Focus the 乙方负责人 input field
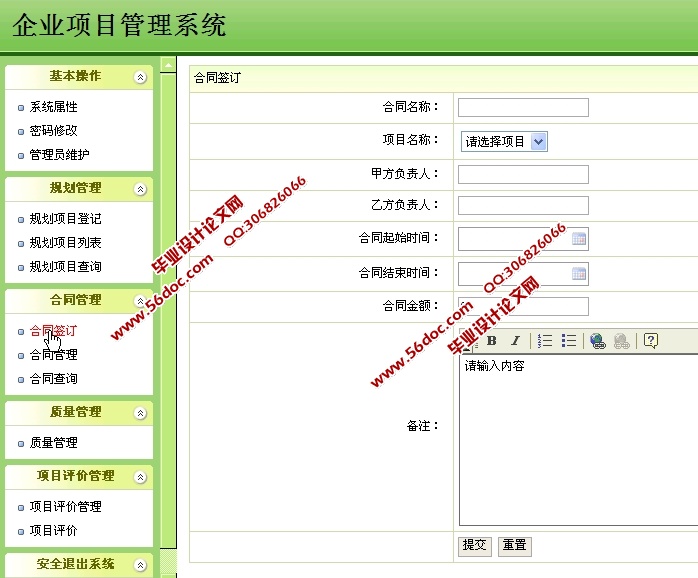This screenshot has width=698, height=578. click(x=523, y=205)
